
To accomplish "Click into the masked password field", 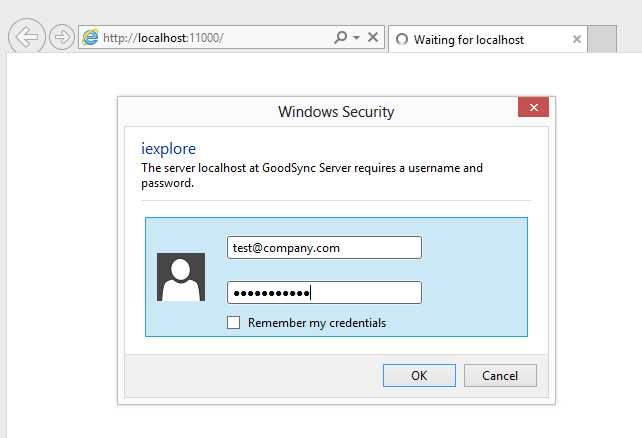I will coord(324,292).
